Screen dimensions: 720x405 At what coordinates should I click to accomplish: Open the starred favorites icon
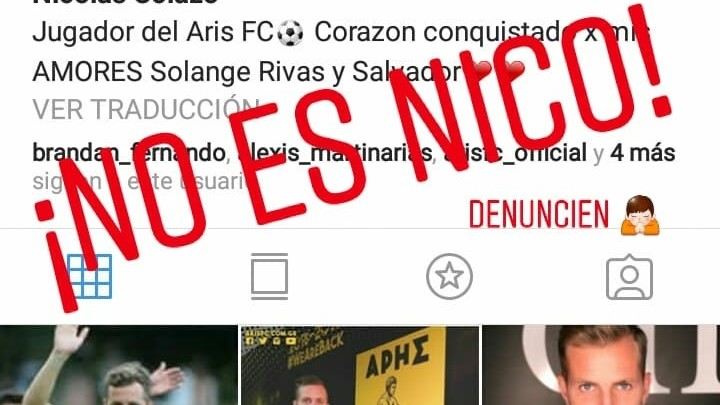pos(449,276)
